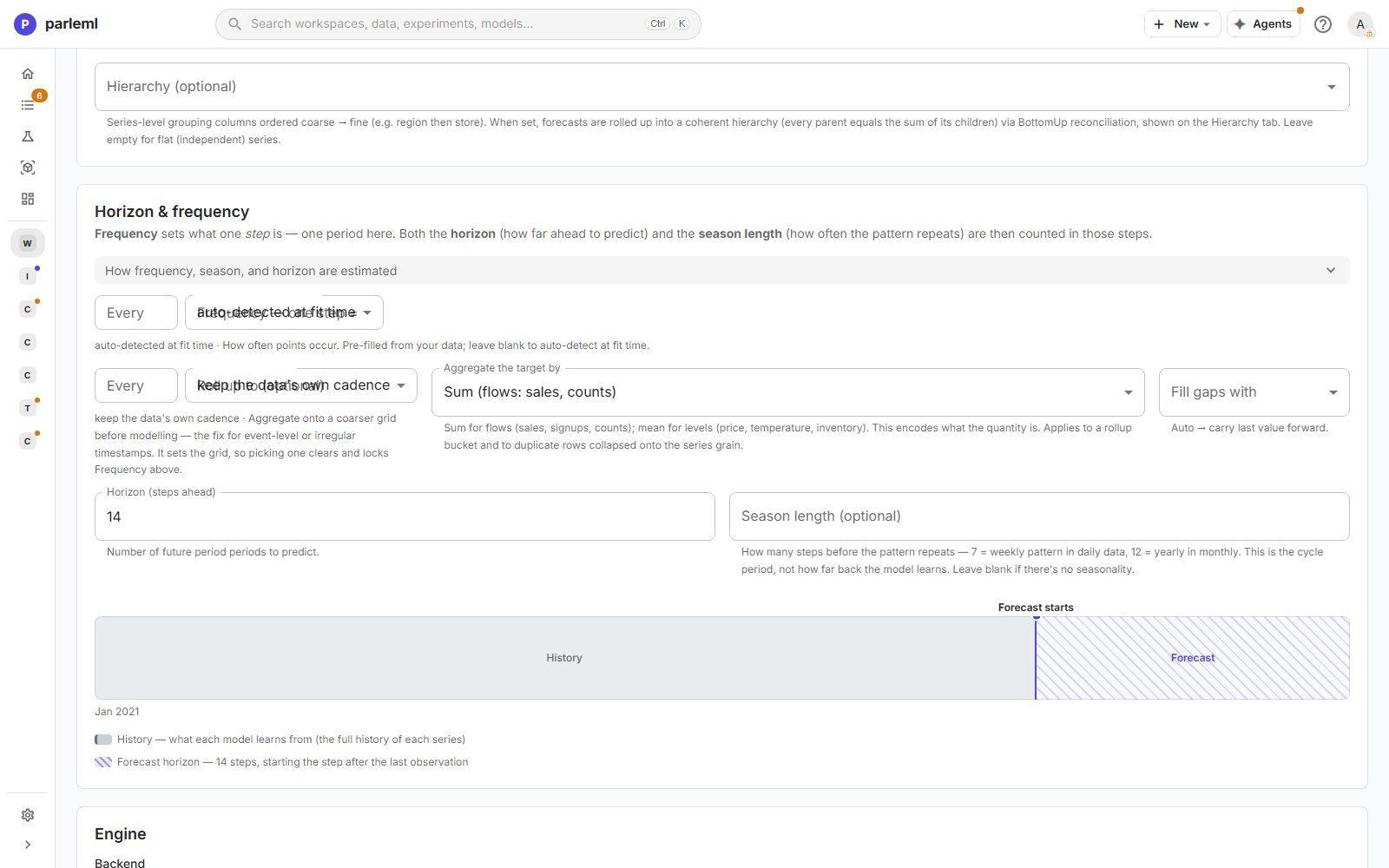Open the frequency unit dropdown
The image size is (1389, 868).
coord(284,312)
